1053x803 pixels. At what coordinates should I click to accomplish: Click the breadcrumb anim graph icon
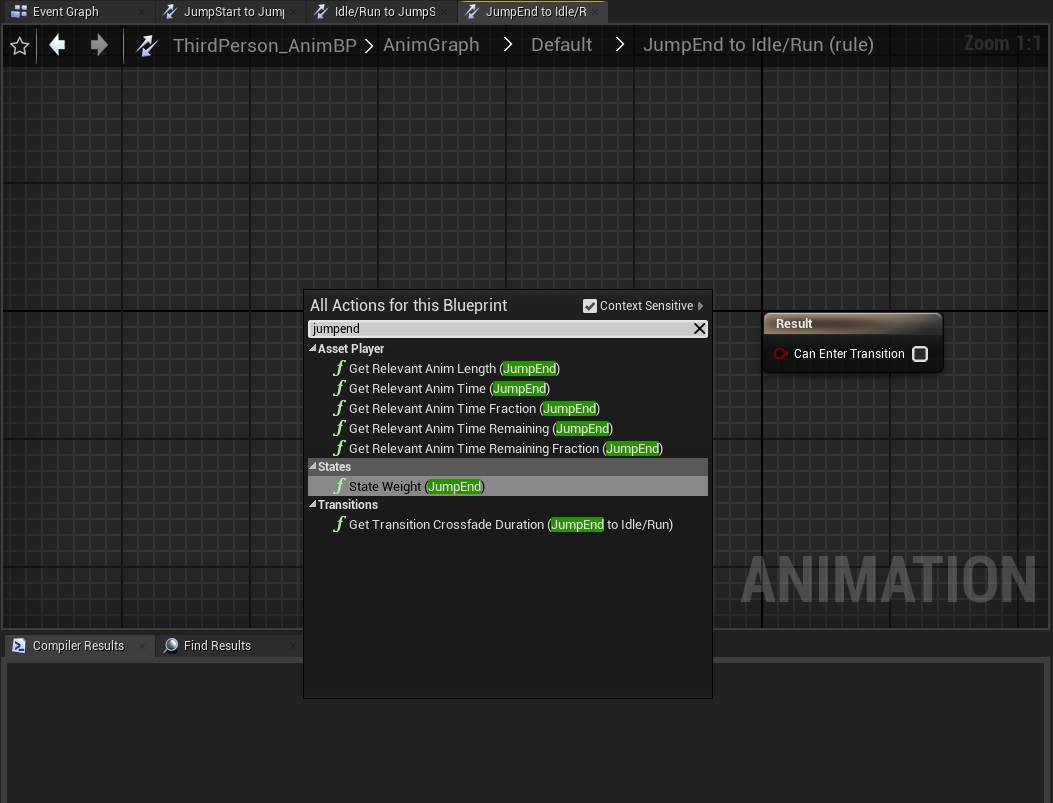point(146,46)
